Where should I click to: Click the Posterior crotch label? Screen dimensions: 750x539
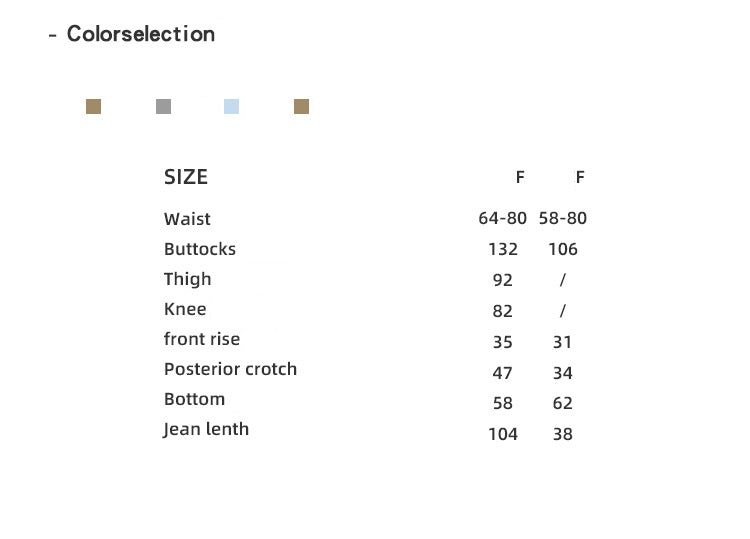tap(231, 369)
